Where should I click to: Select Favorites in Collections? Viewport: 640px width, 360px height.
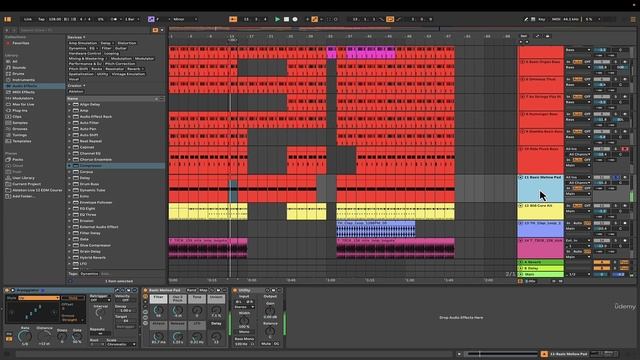click(x=20, y=43)
